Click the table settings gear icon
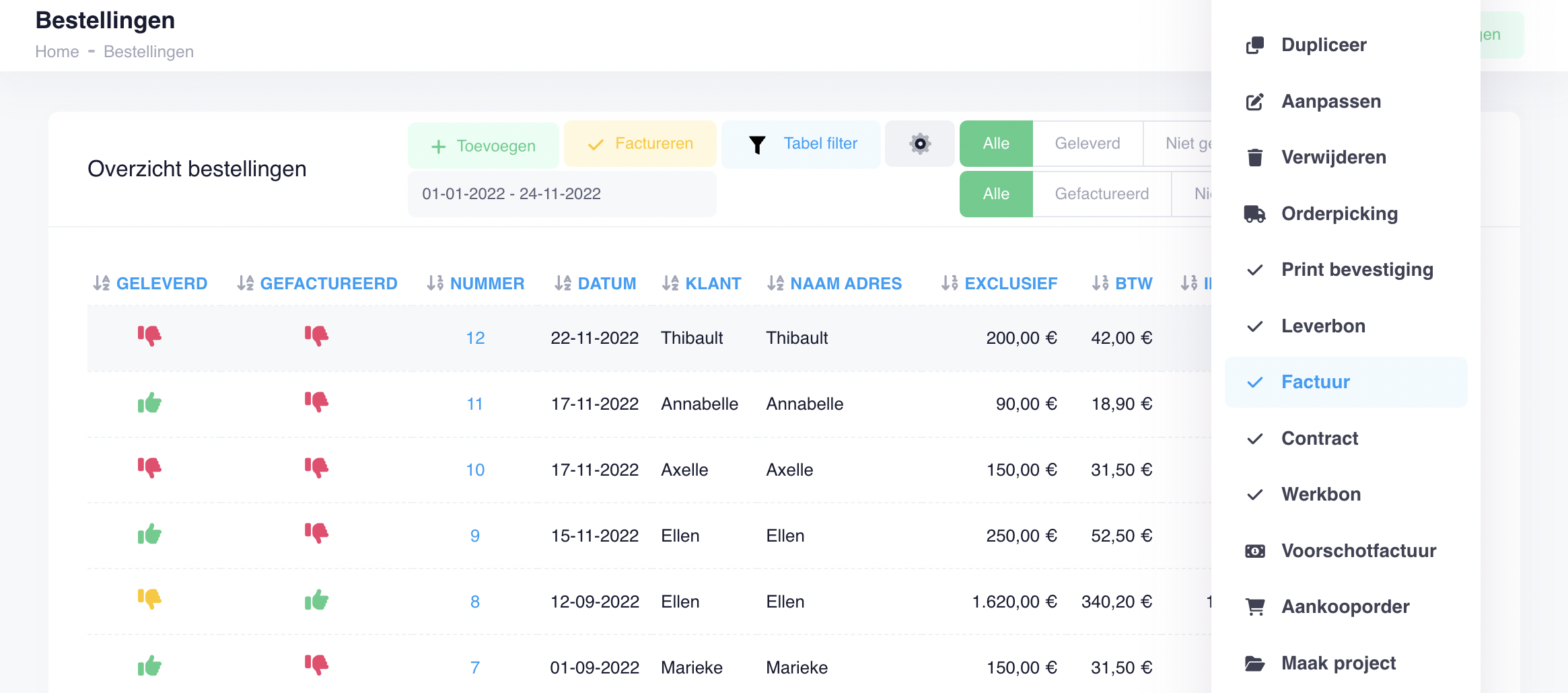1568x693 pixels. click(x=919, y=143)
